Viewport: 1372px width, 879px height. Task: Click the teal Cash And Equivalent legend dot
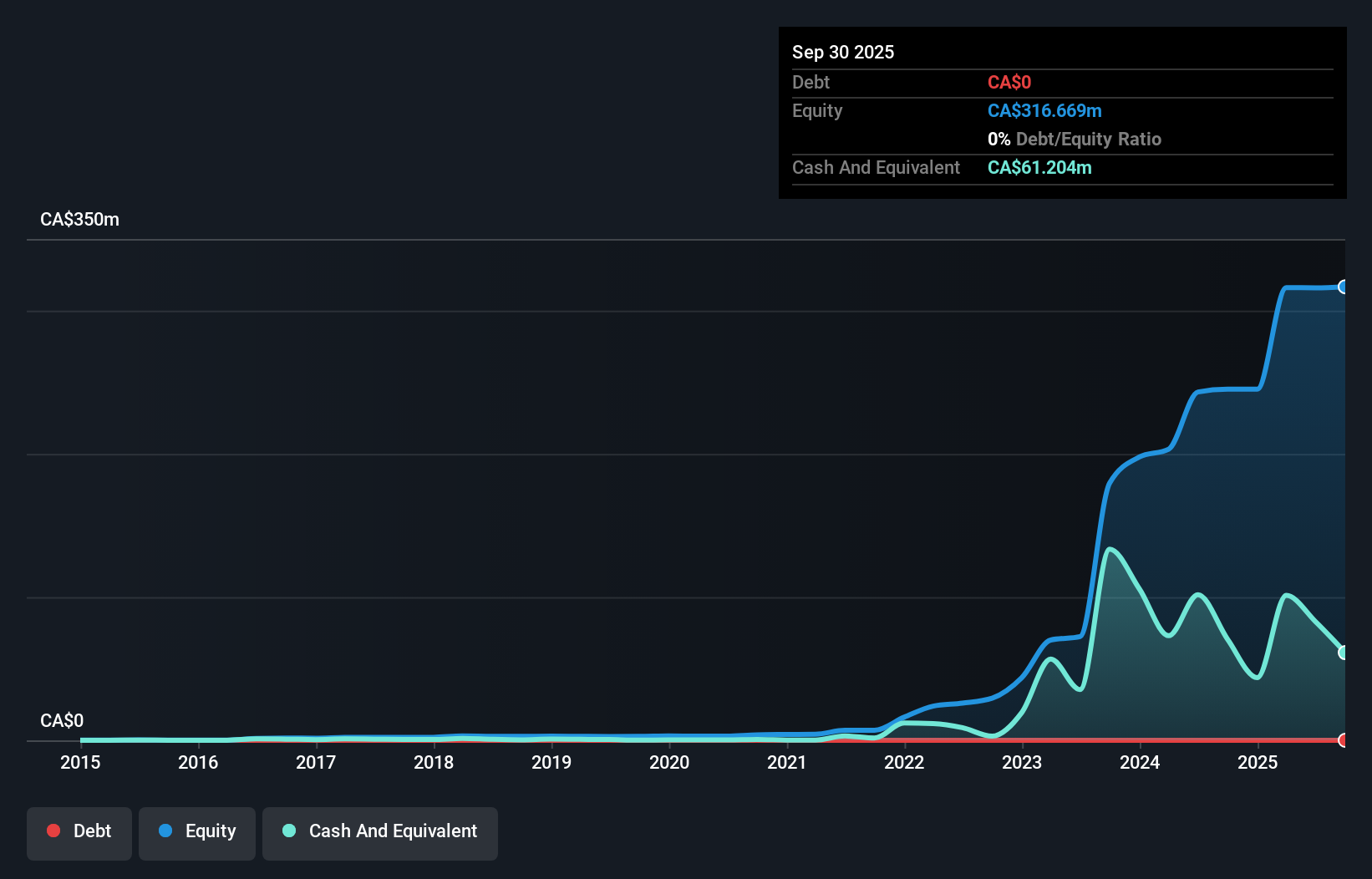point(289,831)
